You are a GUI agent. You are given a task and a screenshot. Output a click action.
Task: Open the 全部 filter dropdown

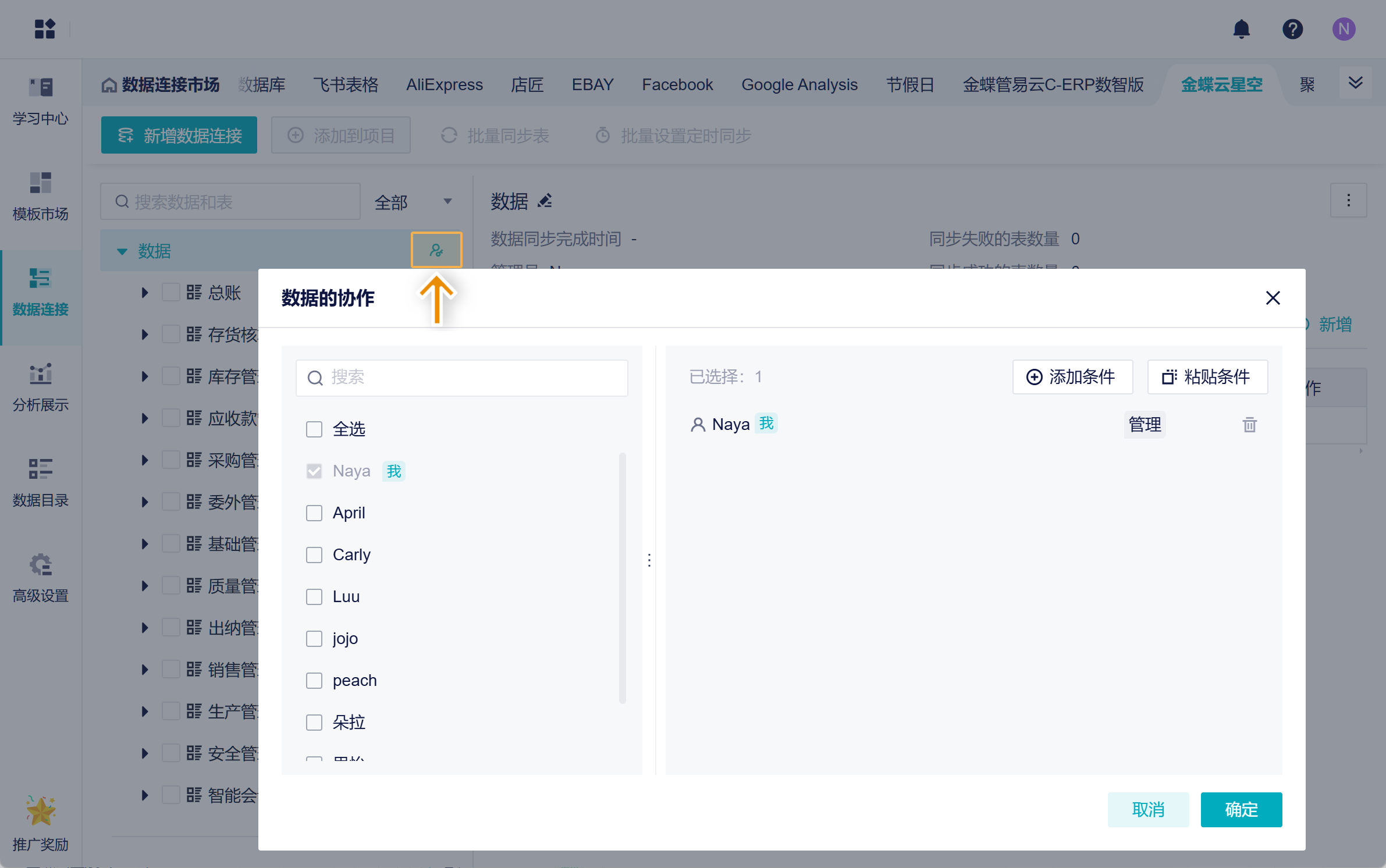(414, 202)
